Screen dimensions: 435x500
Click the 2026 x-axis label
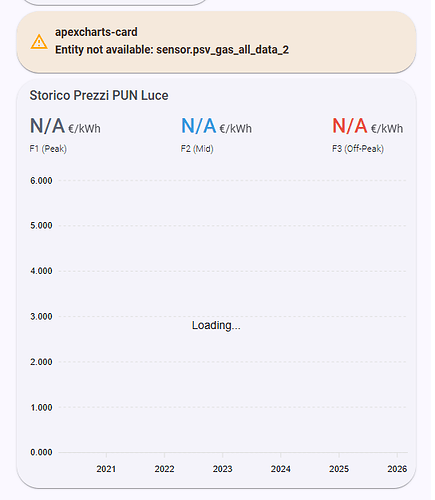coord(397,469)
